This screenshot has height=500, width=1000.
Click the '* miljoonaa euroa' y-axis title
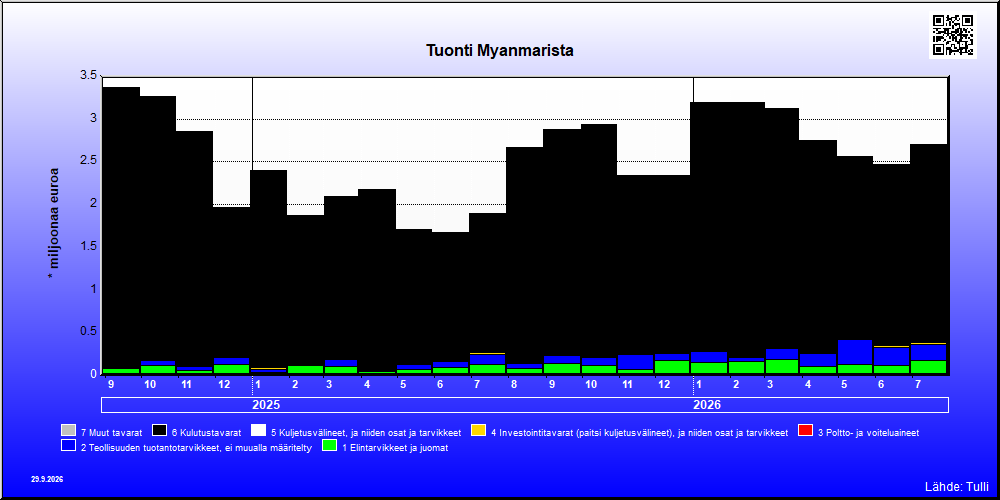pyautogui.click(x=54, y=224)
